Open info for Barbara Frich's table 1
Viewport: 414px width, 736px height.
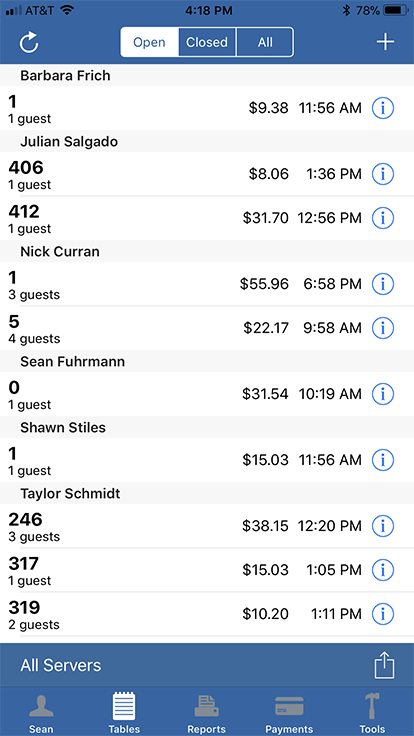(383, 108)
